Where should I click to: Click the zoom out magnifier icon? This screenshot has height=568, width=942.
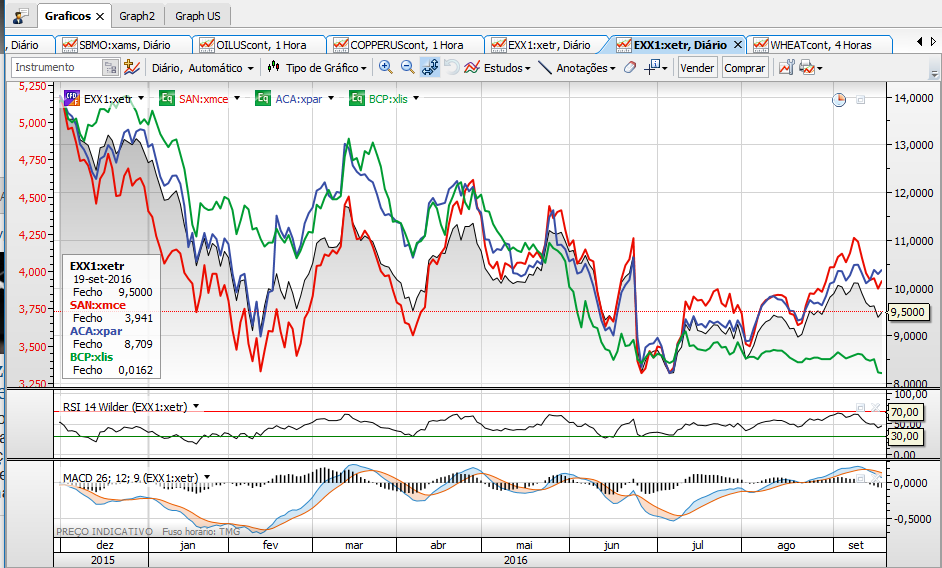pyautogui.click(x=407, y=67)
